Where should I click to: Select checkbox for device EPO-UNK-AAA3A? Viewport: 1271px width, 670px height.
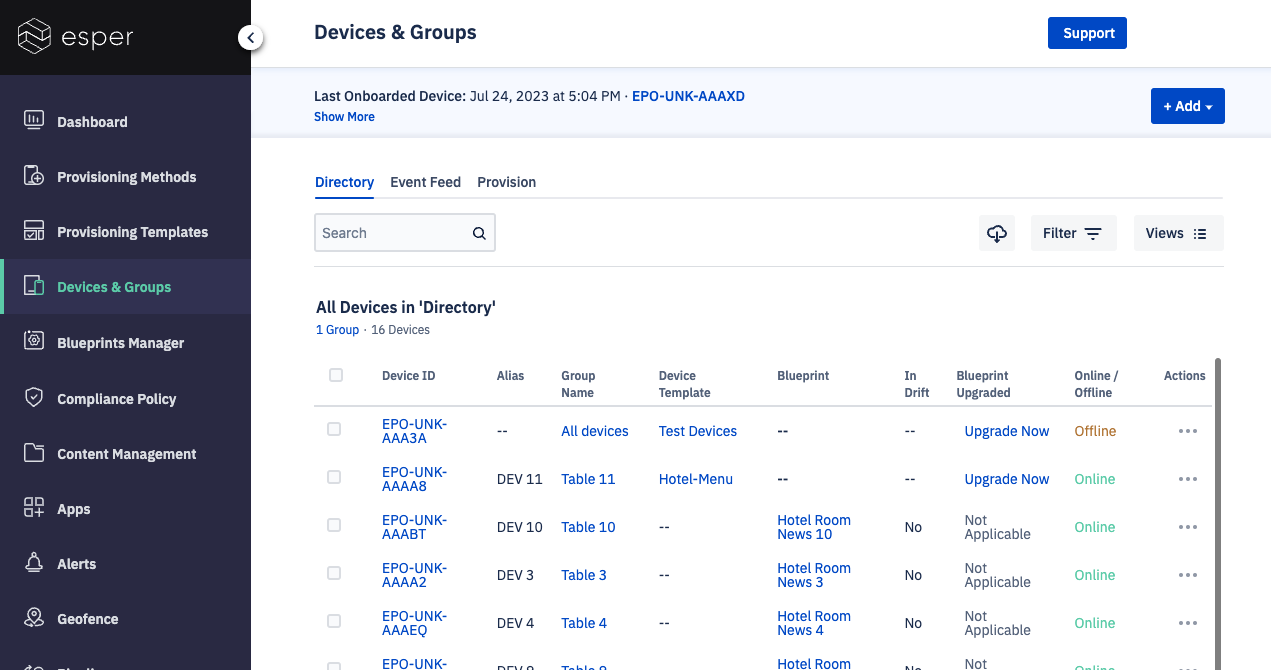[334, 429]
